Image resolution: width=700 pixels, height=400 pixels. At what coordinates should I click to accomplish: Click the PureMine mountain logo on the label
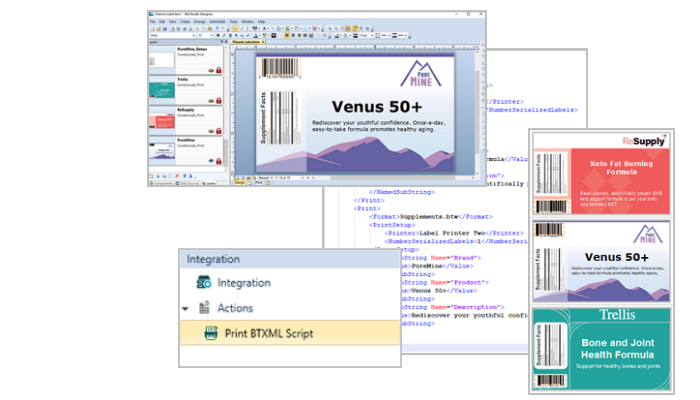pyautogui.click(x=421, y=75)
